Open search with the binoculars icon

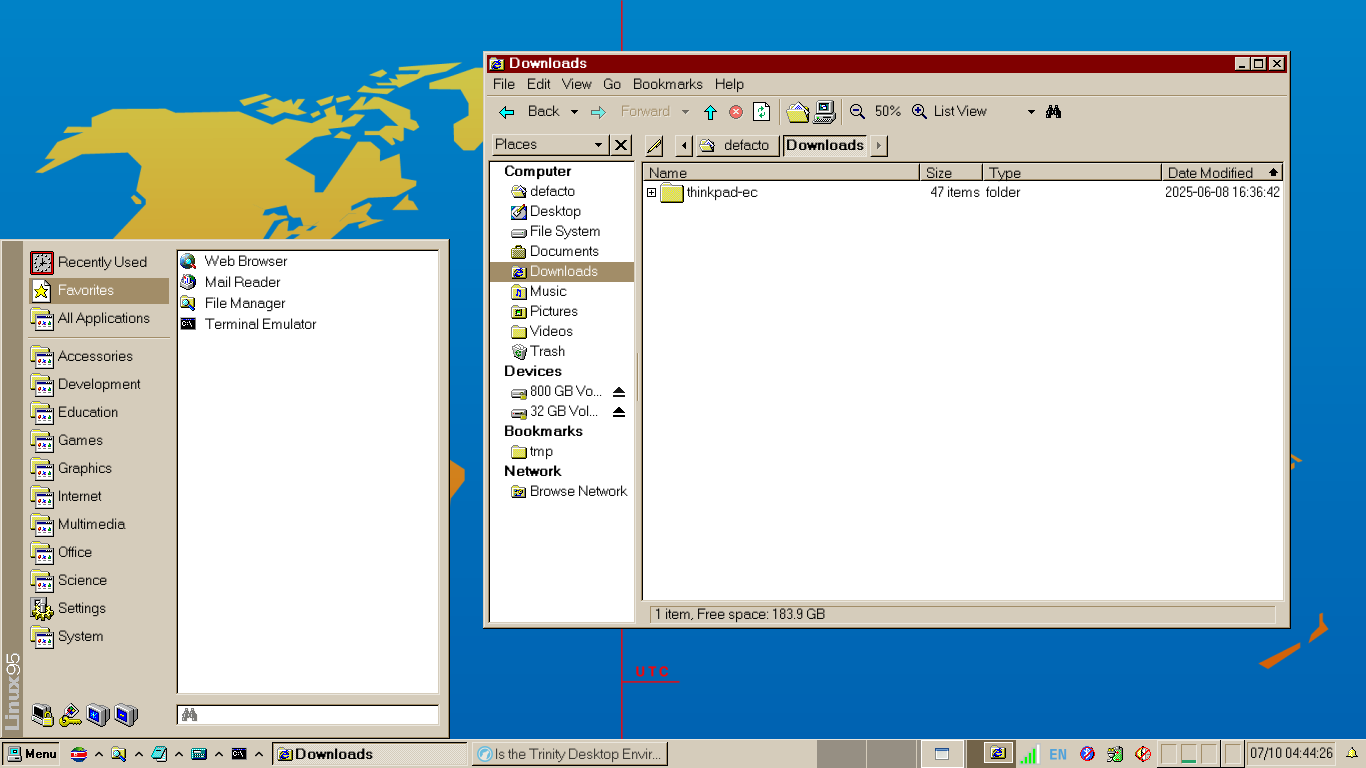(x=1053, y=112)
